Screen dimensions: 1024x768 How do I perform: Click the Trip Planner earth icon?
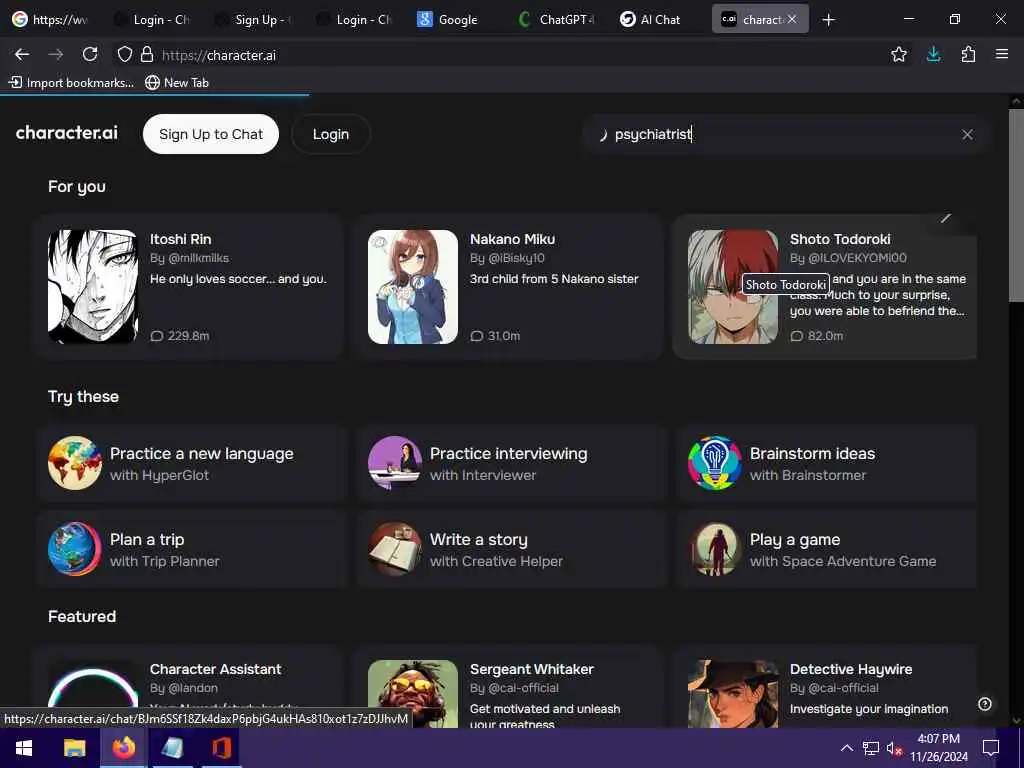click(74, 549)
